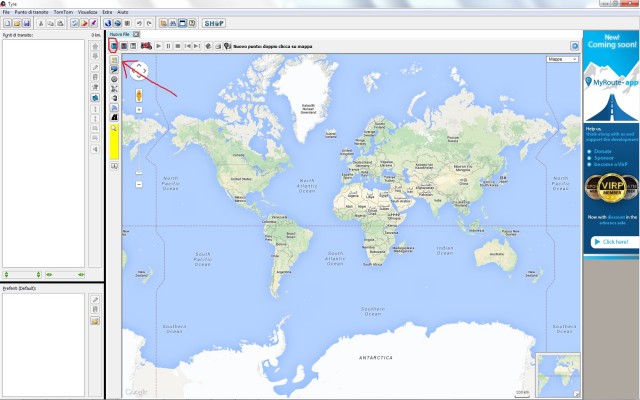
Task: Click the yellow search color box
Action: coord(114,146)
